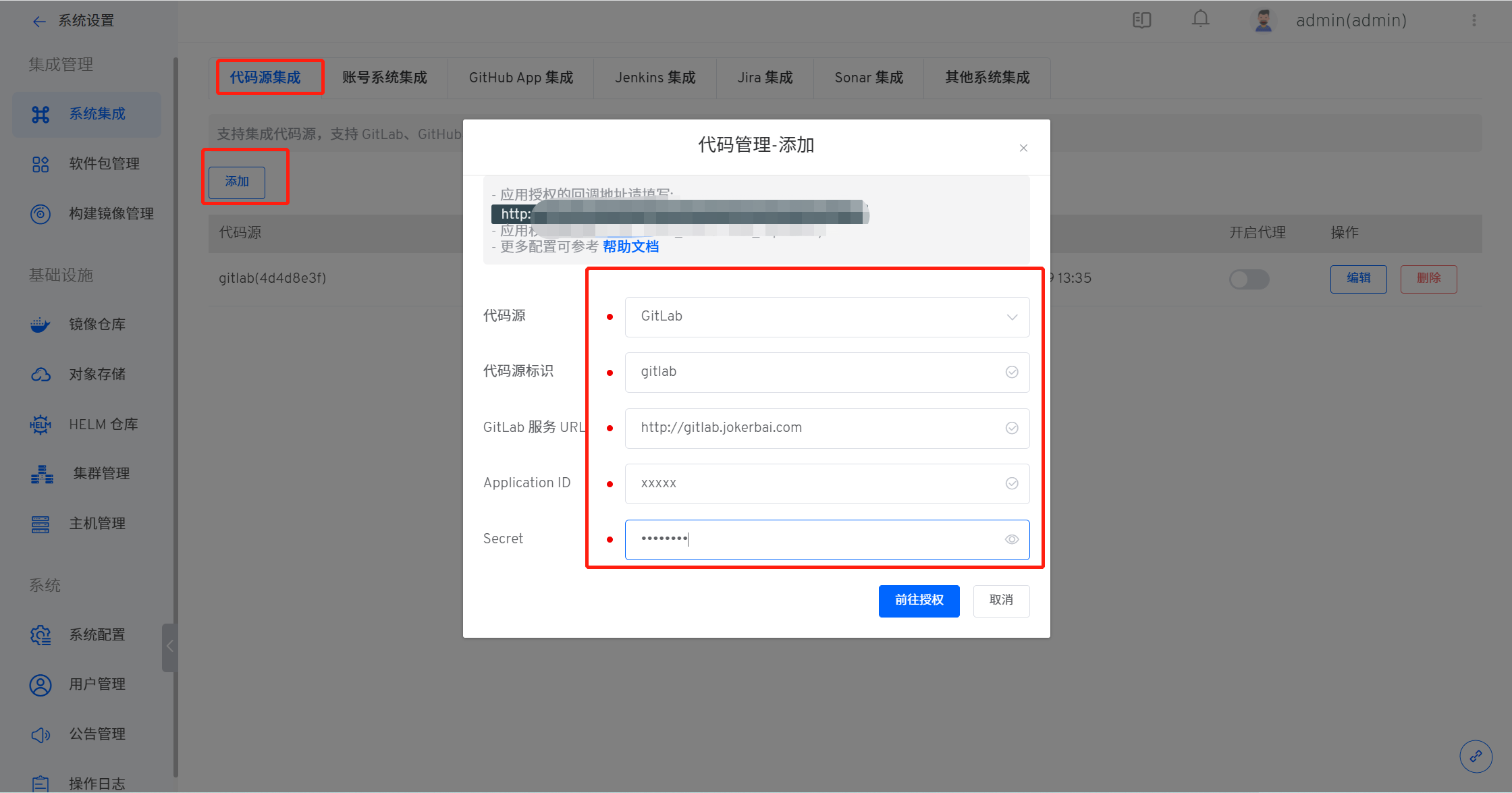The image size is (1512, 793).
Task: Click the 主机管理 server icon
Action: tap(40, 524)
